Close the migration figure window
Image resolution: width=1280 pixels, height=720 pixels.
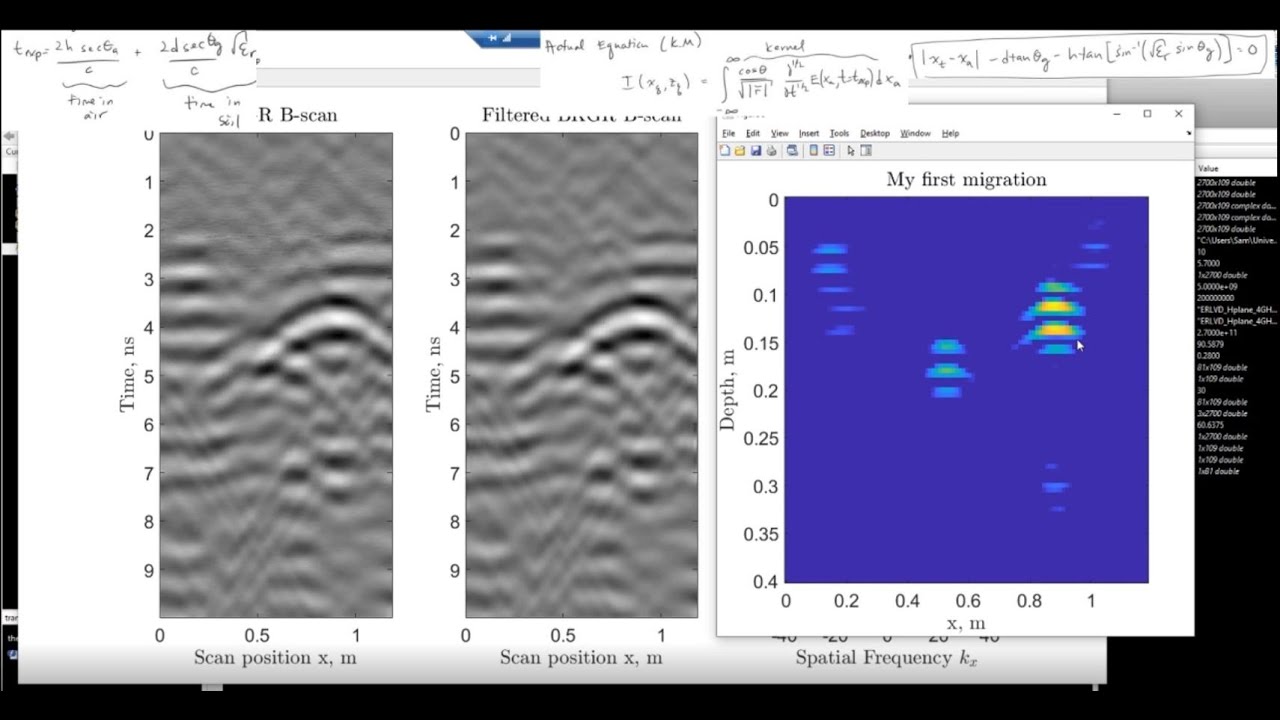tap(1178, 114)
